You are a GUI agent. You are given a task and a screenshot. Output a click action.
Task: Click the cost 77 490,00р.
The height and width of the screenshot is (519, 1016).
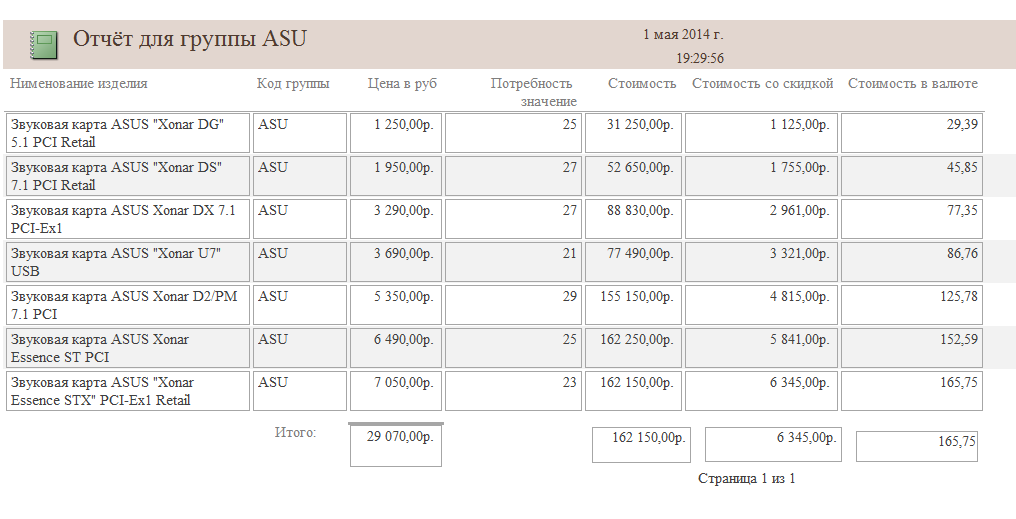tap(634, 262)
